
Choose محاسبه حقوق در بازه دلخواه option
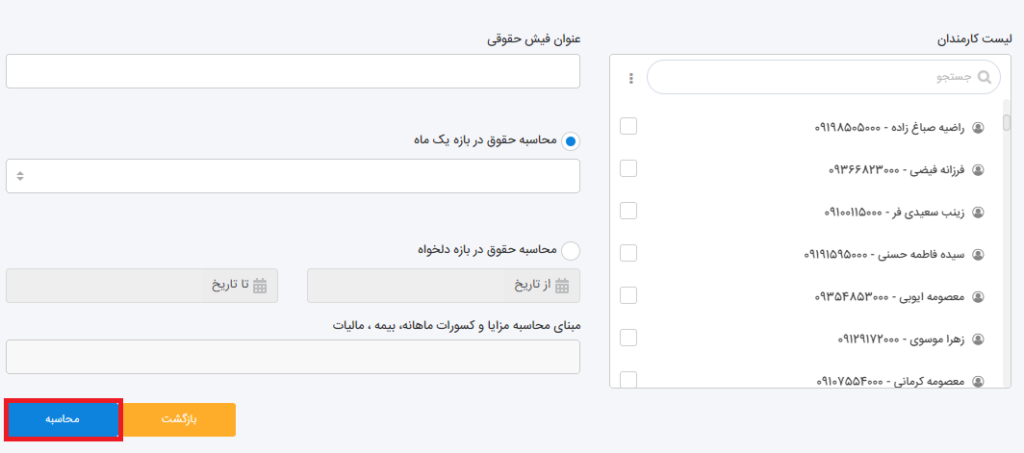pos(570,250)
